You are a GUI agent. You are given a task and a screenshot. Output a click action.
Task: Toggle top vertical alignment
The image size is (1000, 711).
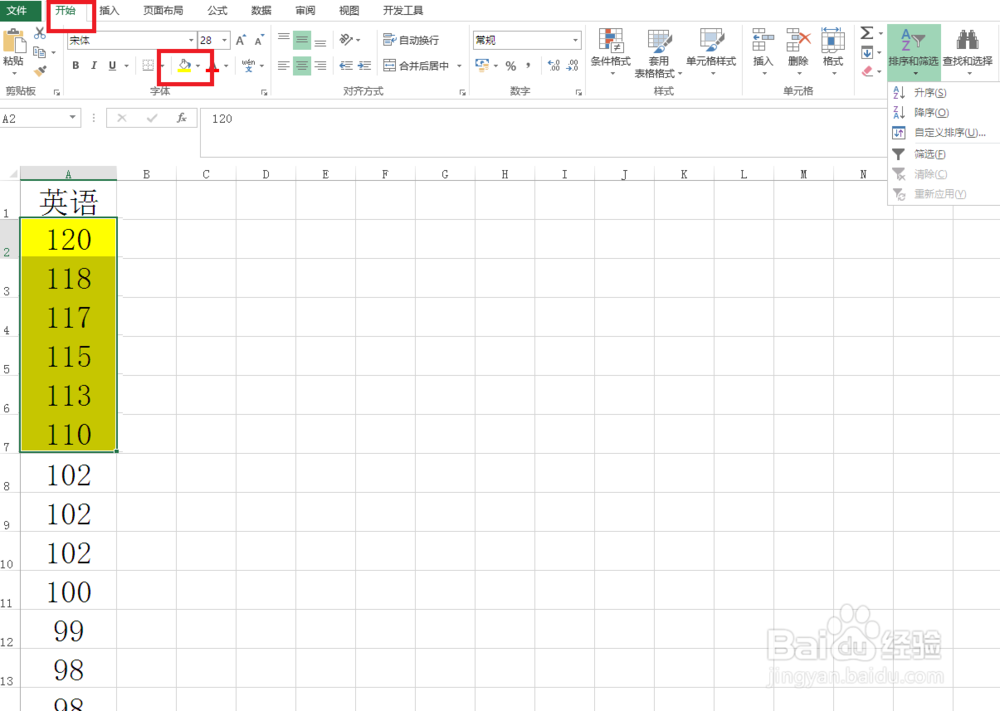284,40
